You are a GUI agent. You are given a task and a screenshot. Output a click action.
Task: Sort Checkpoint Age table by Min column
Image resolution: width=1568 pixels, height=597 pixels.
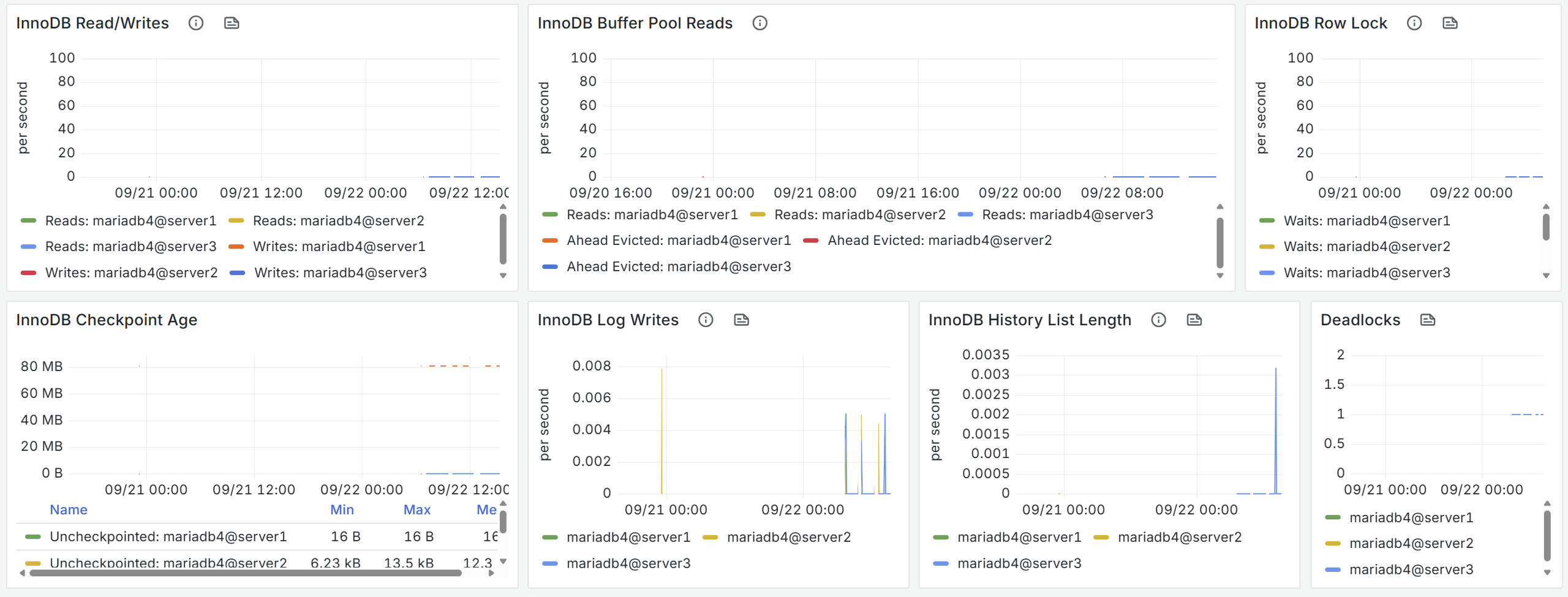click(342, 509)
